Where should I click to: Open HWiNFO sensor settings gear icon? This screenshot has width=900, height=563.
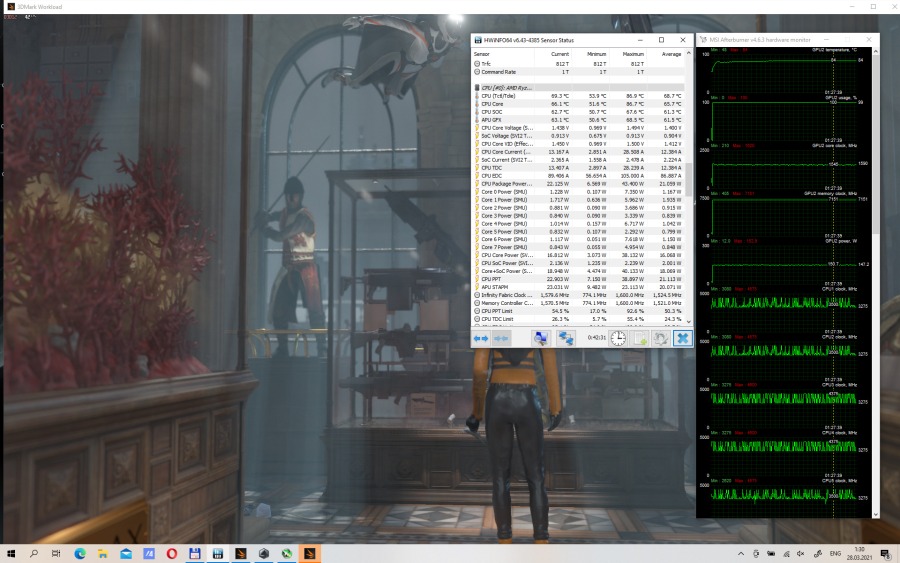tap(661, 339)
